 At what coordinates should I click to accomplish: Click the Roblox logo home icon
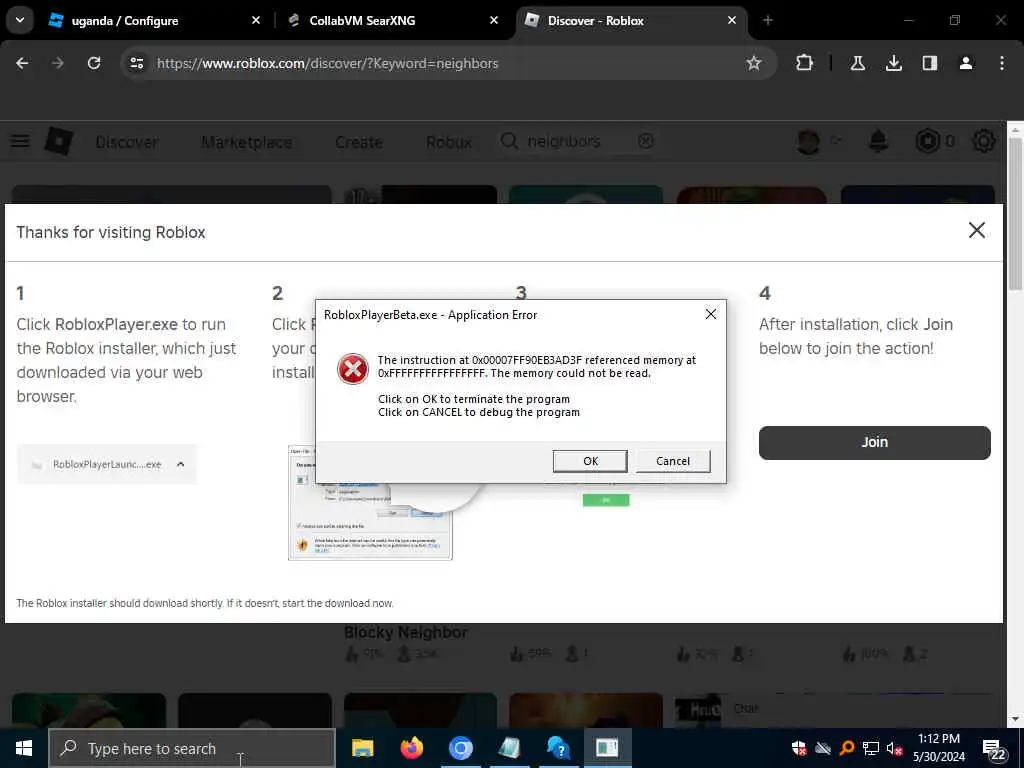tap(58, 141)
